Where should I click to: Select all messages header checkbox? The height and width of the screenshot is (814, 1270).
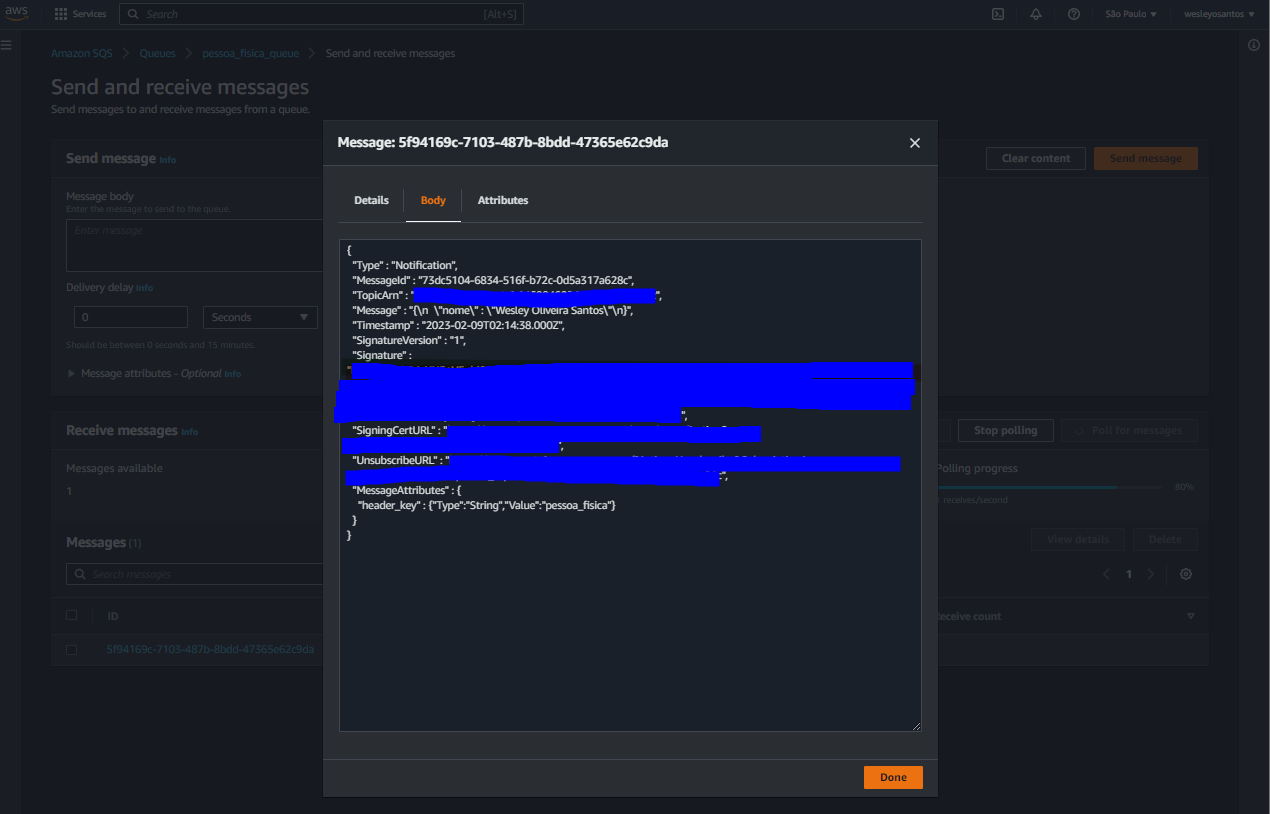[x=71, y=615]
